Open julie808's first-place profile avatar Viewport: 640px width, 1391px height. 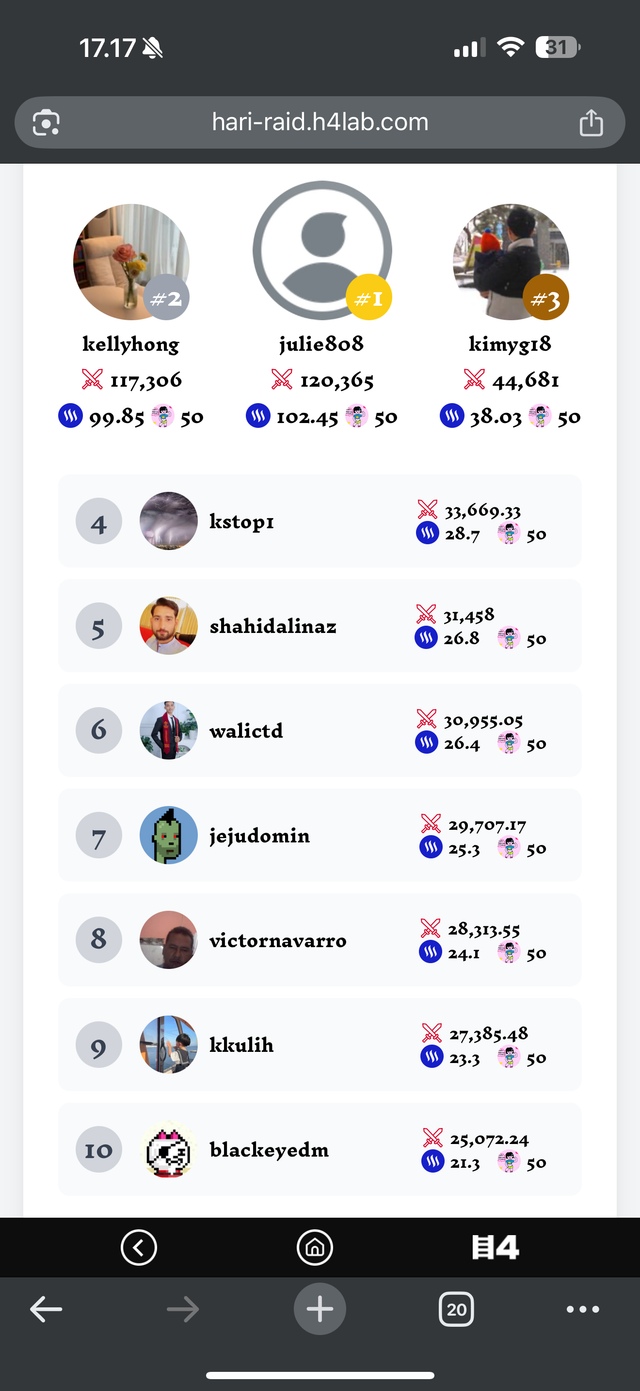(321, 250)
